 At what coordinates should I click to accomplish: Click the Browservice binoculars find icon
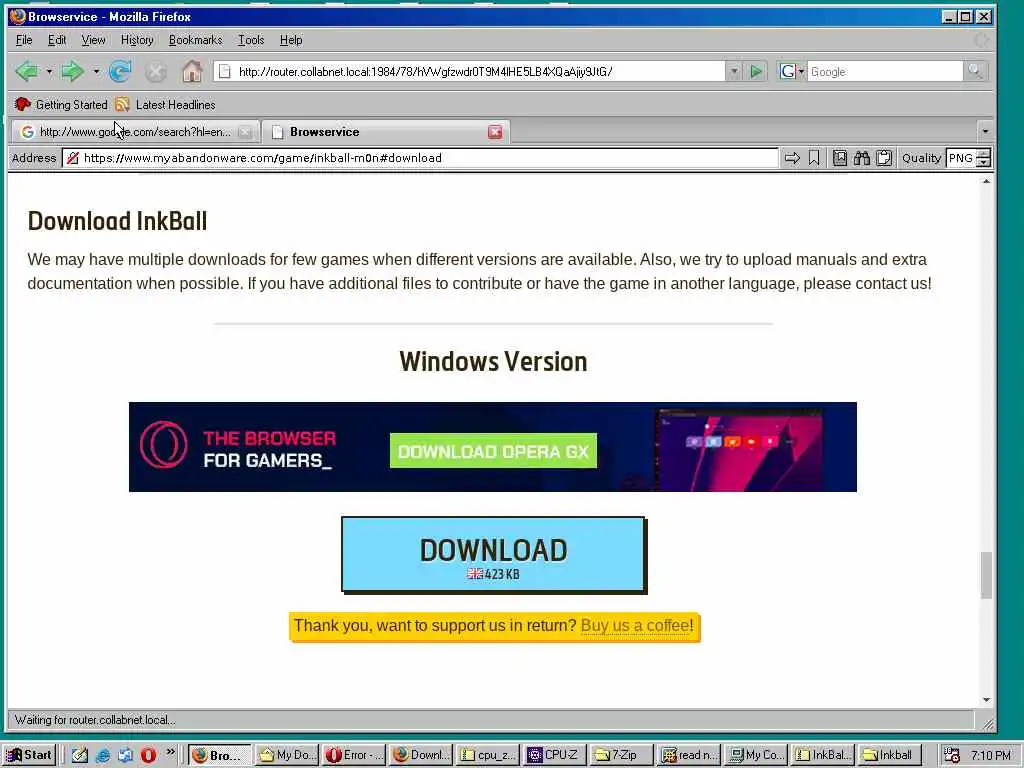(861, 158)
